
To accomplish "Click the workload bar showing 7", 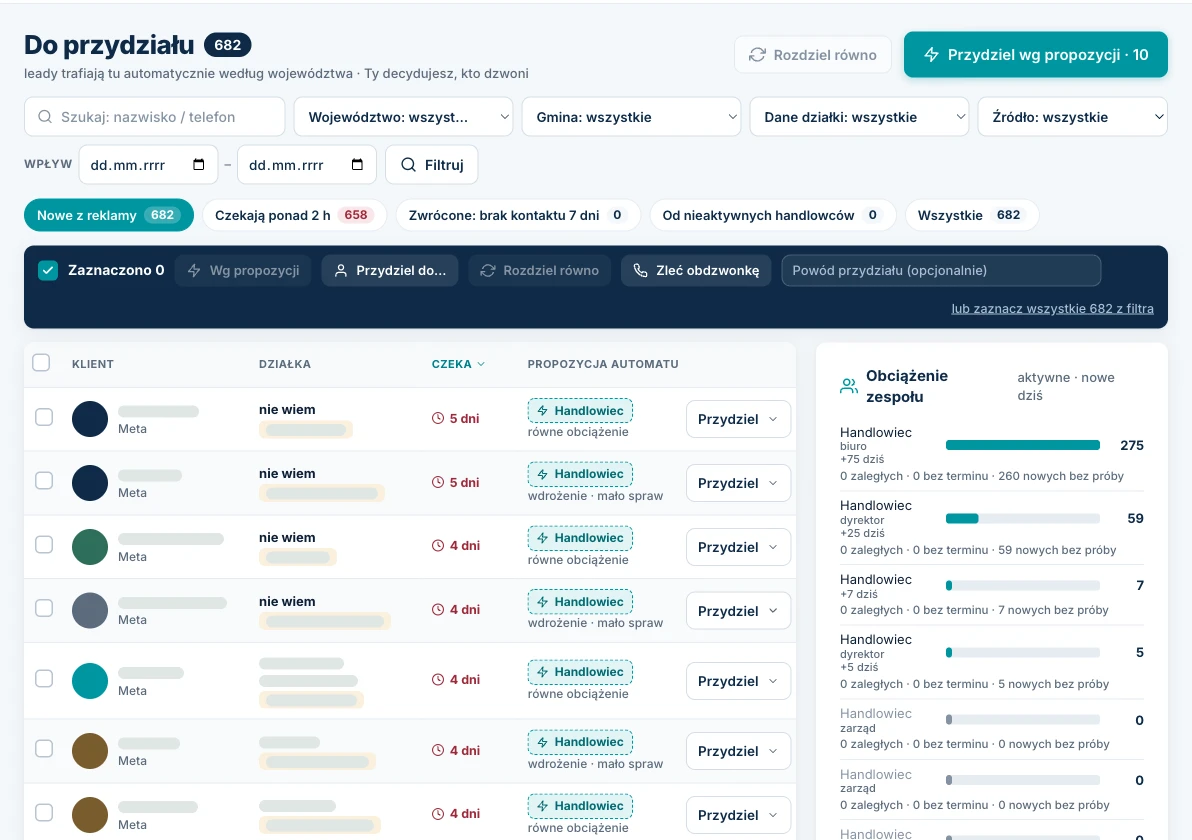I will point(1022,585).
